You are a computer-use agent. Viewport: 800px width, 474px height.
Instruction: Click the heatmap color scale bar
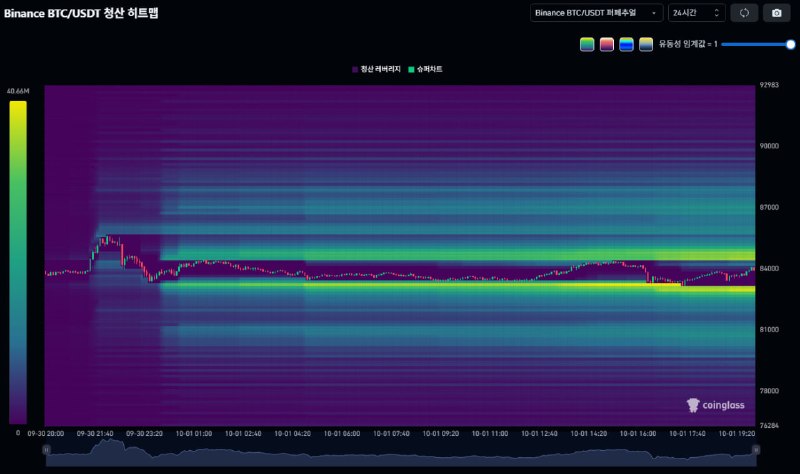(x=18, y=262)
